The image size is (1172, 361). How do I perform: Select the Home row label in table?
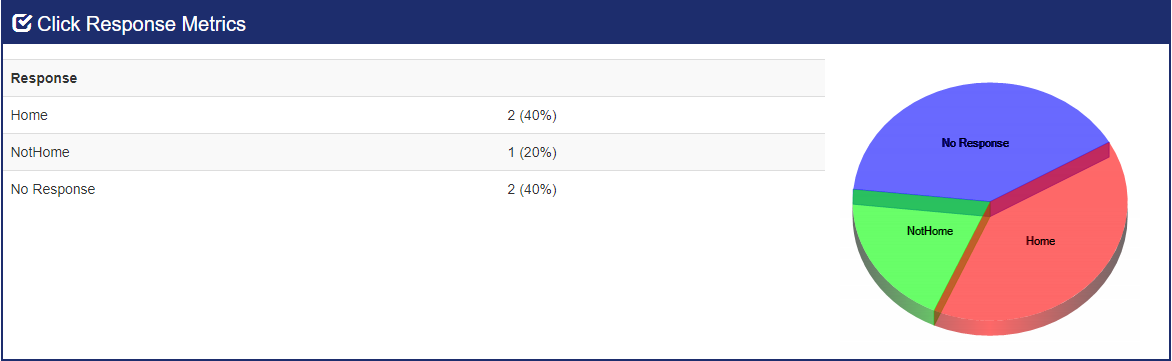coord(30,115)
